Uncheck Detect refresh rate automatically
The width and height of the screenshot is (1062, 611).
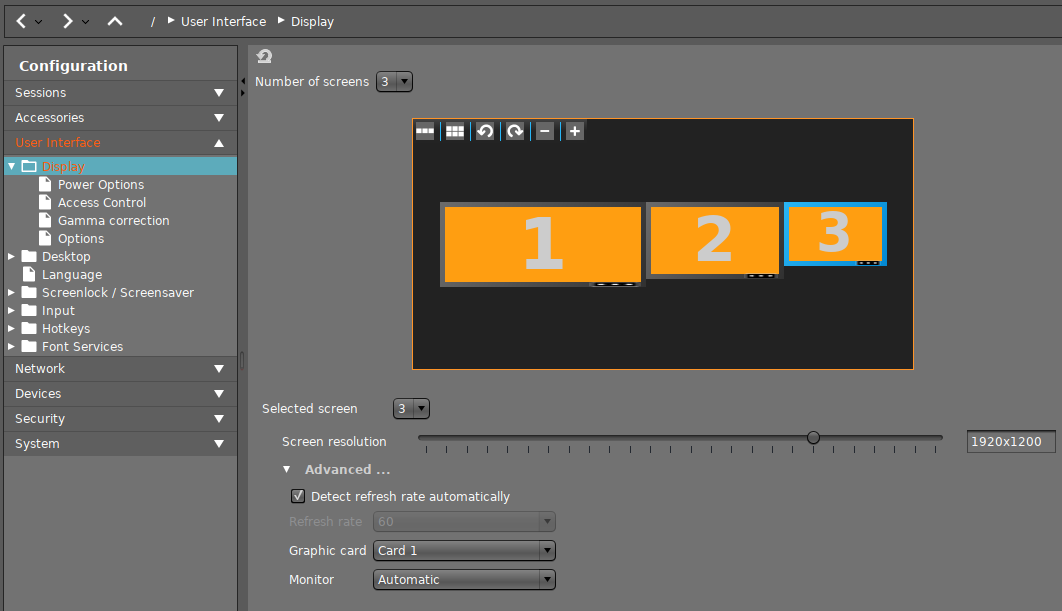(x=298, y=496)
